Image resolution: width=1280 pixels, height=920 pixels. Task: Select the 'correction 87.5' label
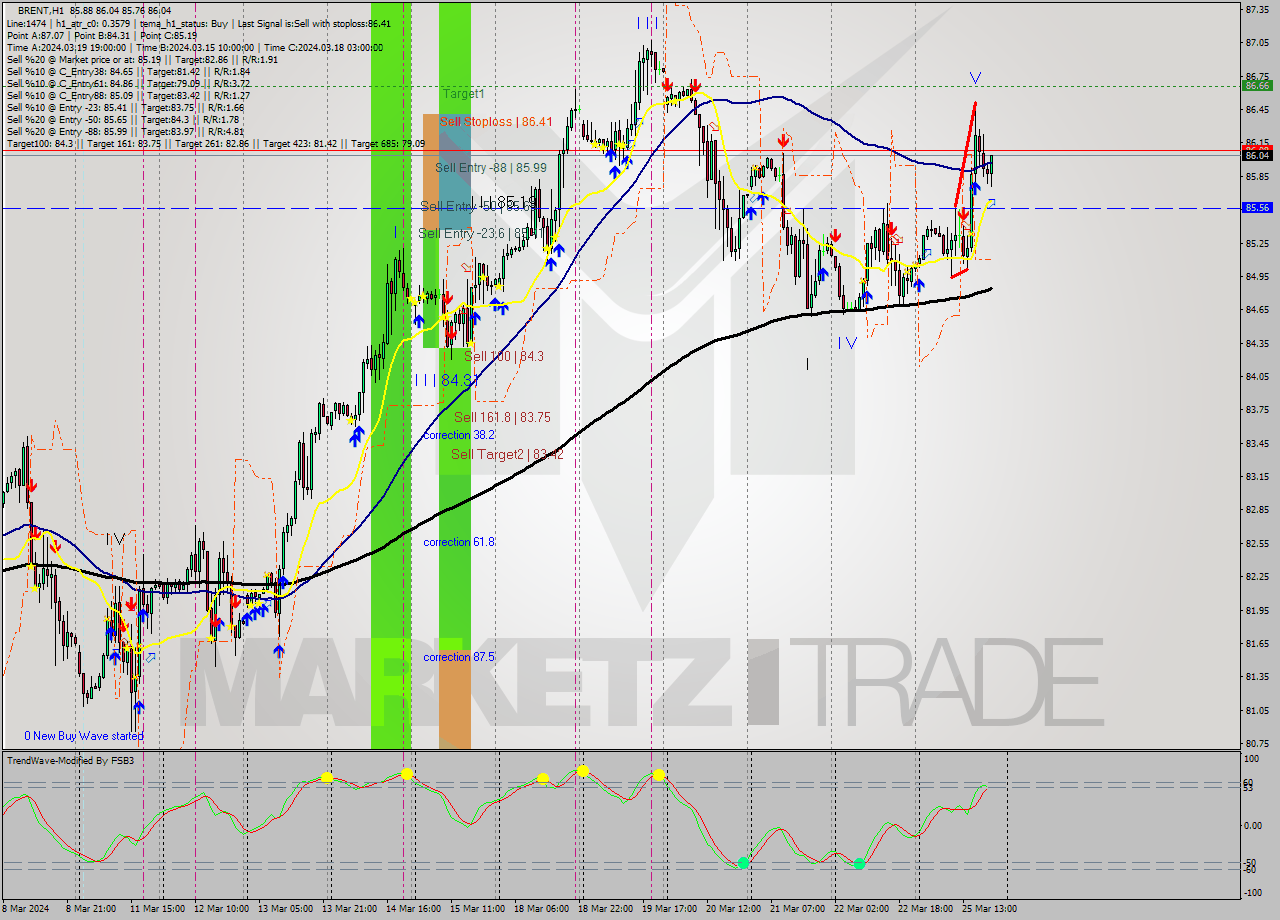tap(458, 657)
